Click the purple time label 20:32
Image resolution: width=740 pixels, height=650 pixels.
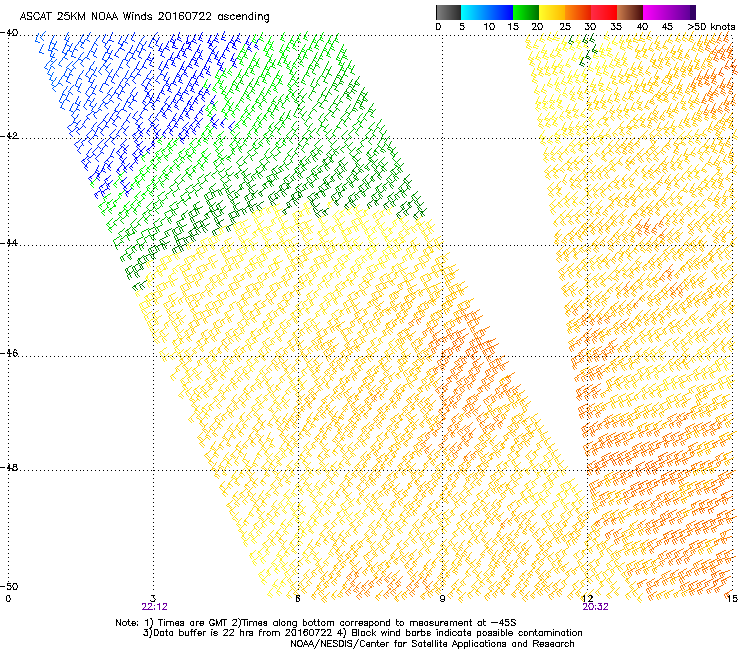595,607
